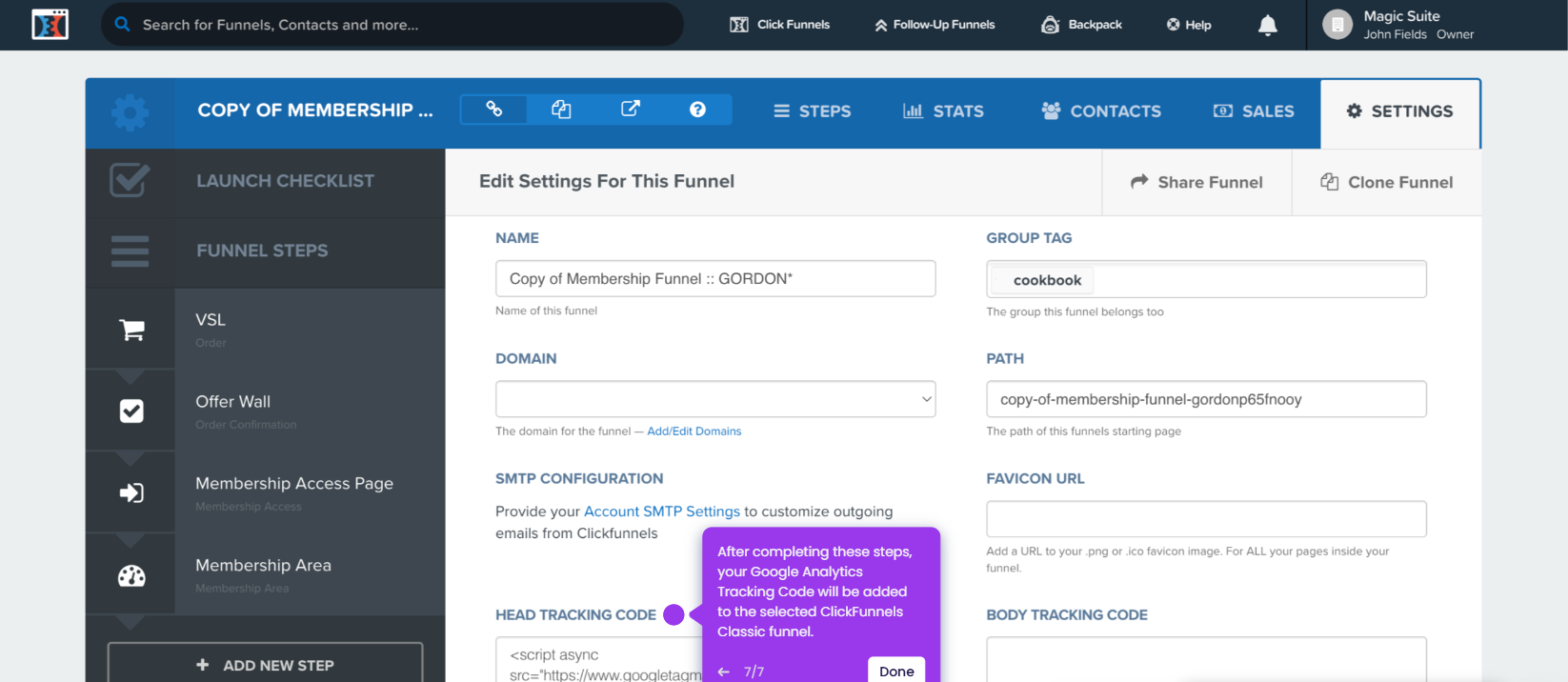Select the Membership Access login icon
Screen dimensions: 1568x682
[131, 492]
